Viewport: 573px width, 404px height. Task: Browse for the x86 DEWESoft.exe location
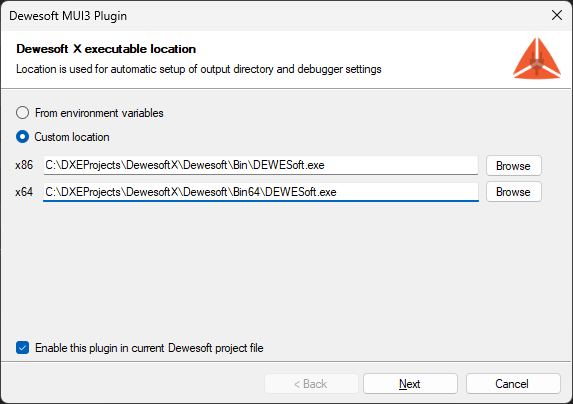(513, 165)
